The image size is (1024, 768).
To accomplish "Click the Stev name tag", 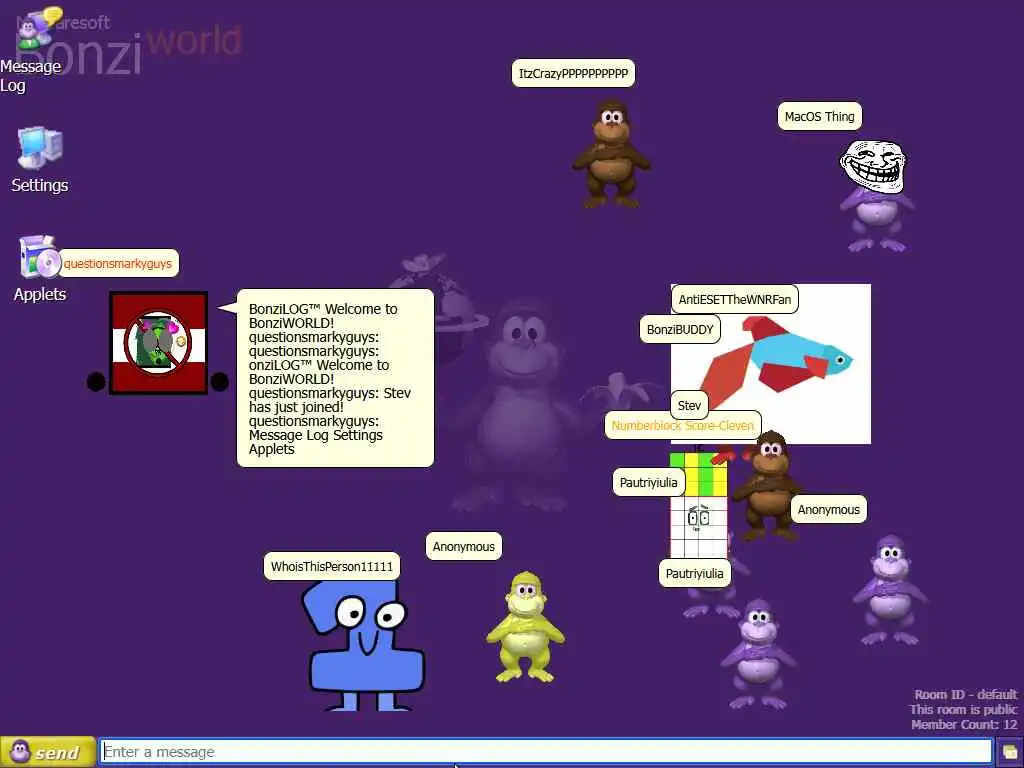I will click(689, 405).
